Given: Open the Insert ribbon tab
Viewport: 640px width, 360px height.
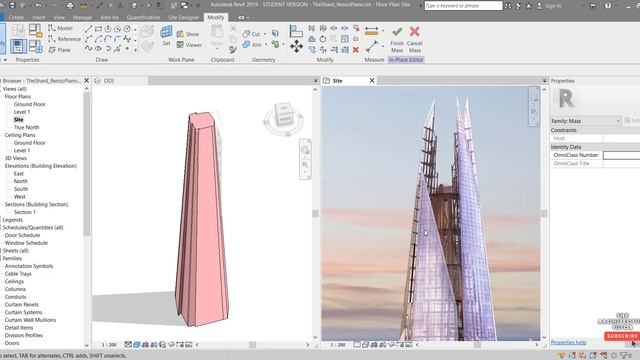Looking at the screenshot, I should 39,18.
